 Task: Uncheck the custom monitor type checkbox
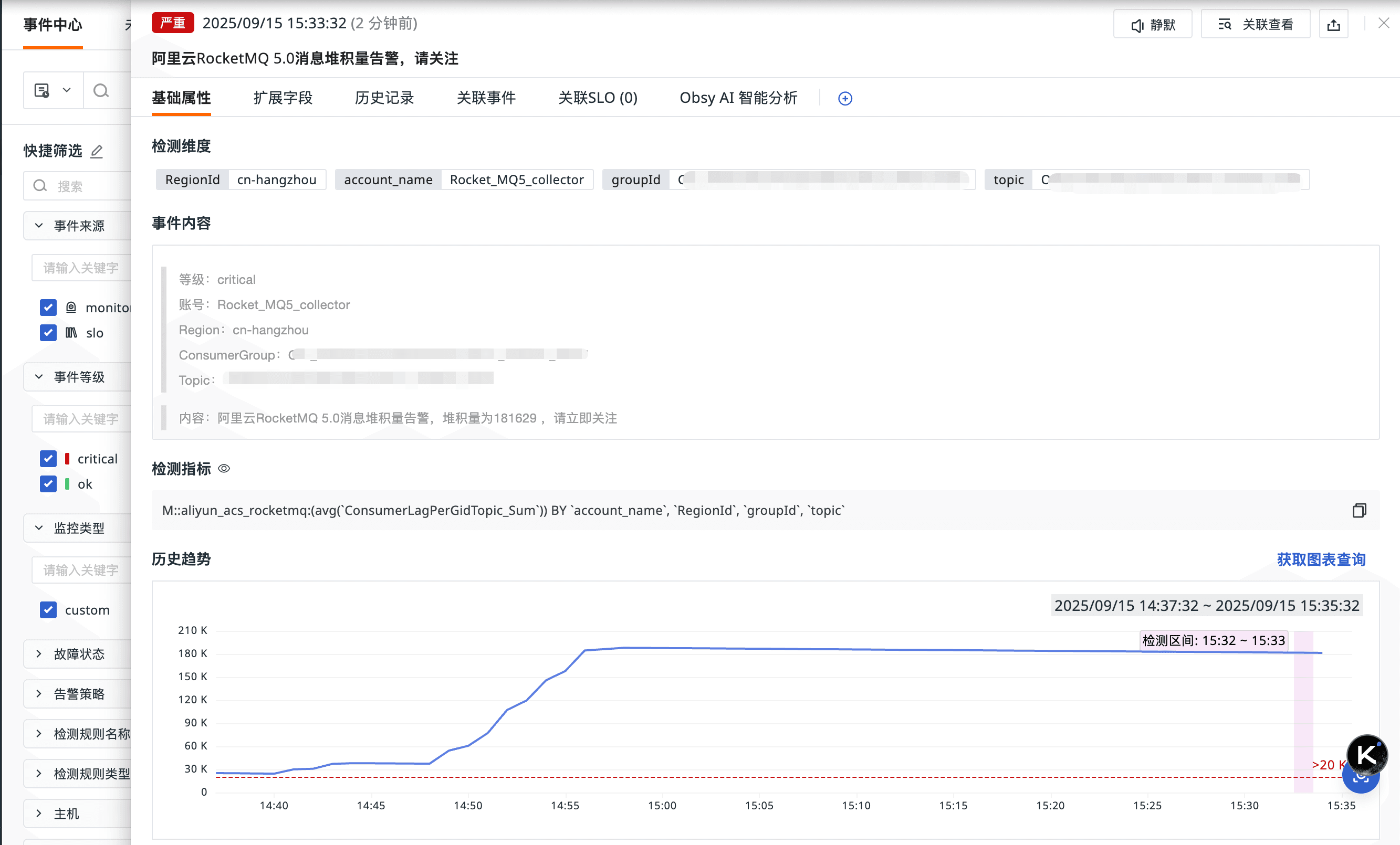pyautogui.click(x=48, y=609)
